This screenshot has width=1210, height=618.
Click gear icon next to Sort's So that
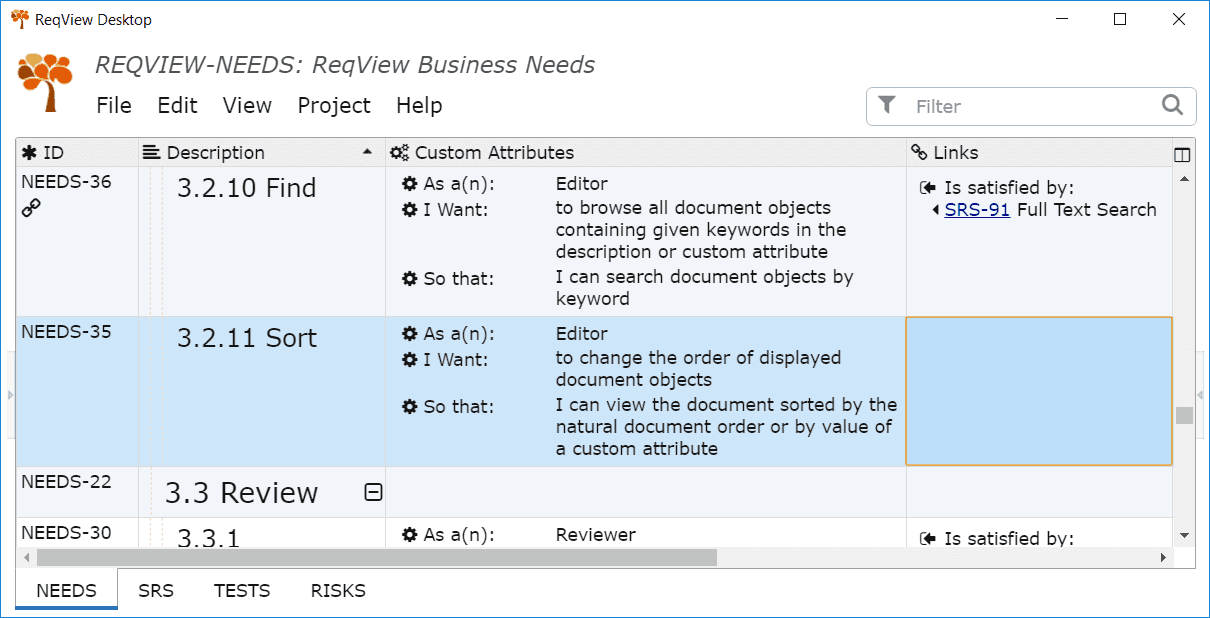tap(409, 407)
